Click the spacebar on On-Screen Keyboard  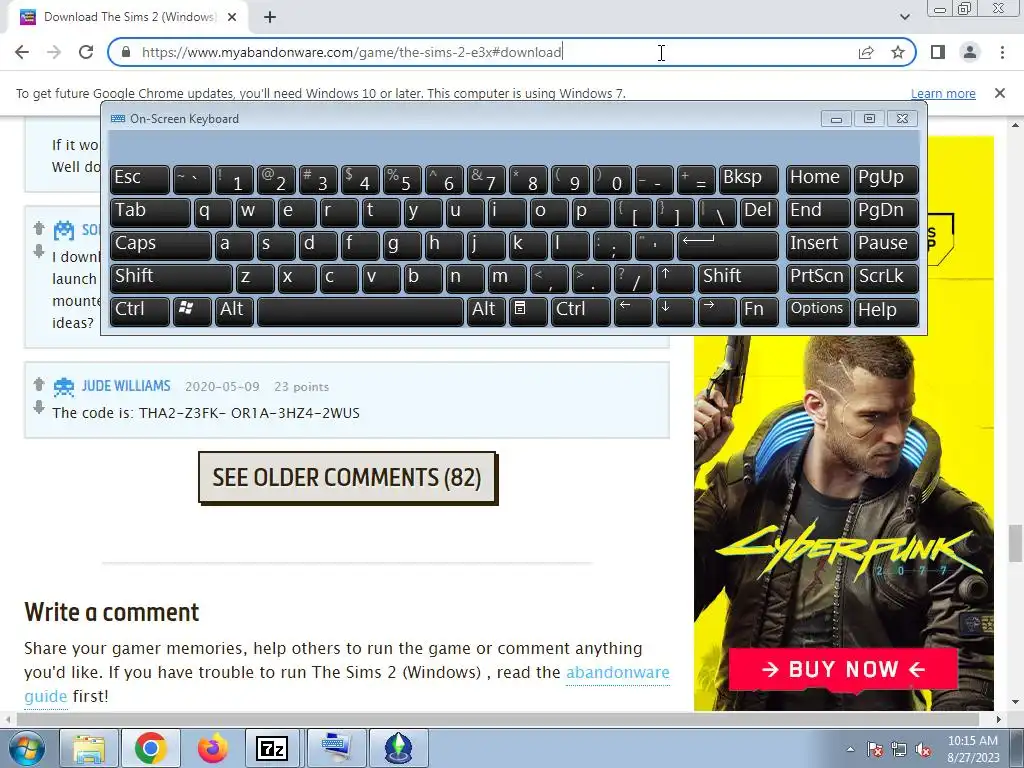tap(360, 311)
